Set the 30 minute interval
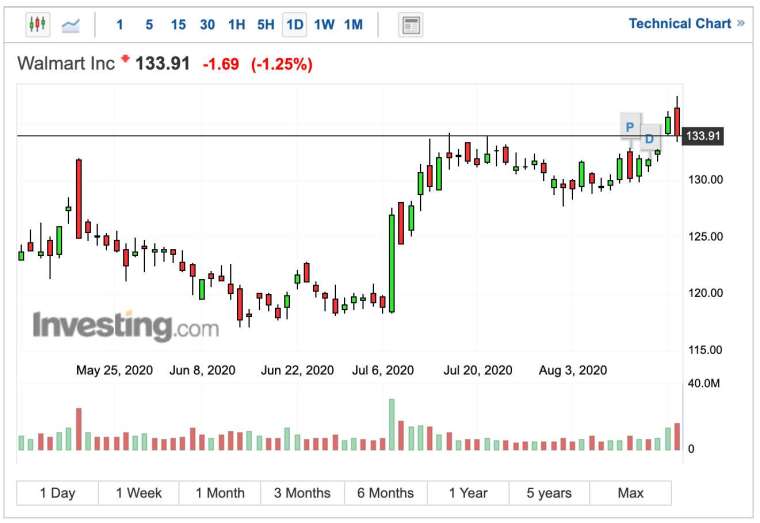This screenshot has height=523, width=760. coord(207,24)
